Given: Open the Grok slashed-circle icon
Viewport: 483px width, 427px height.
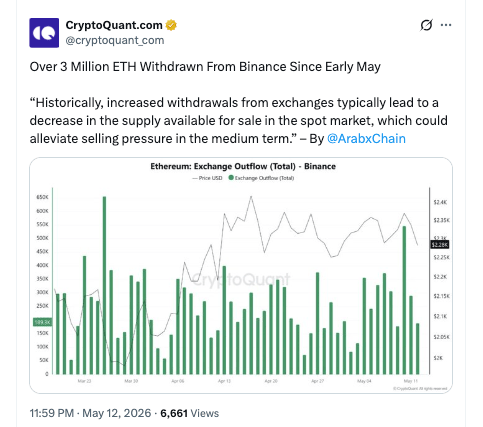Looking at the screenshot, I should point(426,25).
